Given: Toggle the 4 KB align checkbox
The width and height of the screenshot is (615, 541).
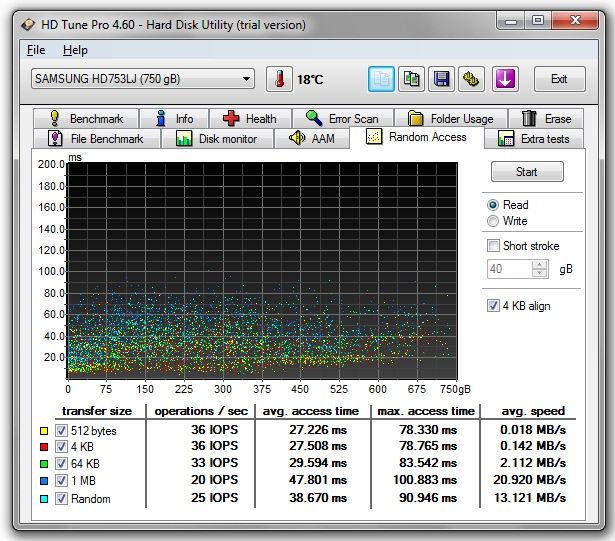Looking at the screenshot, I should (493, 306).
